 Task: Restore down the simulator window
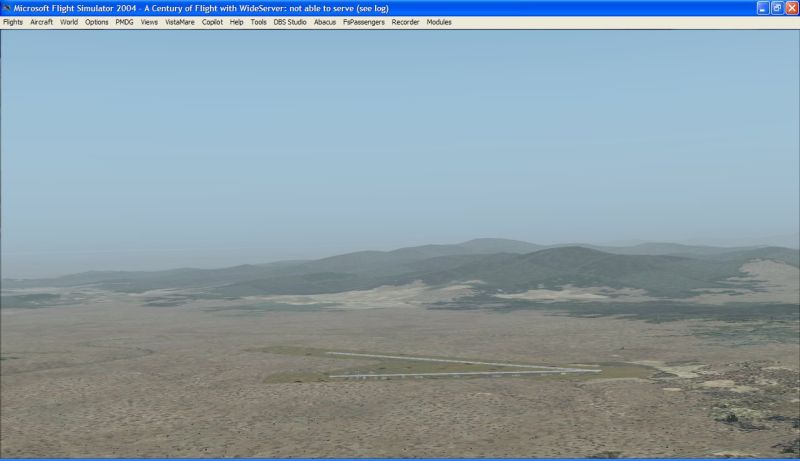777,8
